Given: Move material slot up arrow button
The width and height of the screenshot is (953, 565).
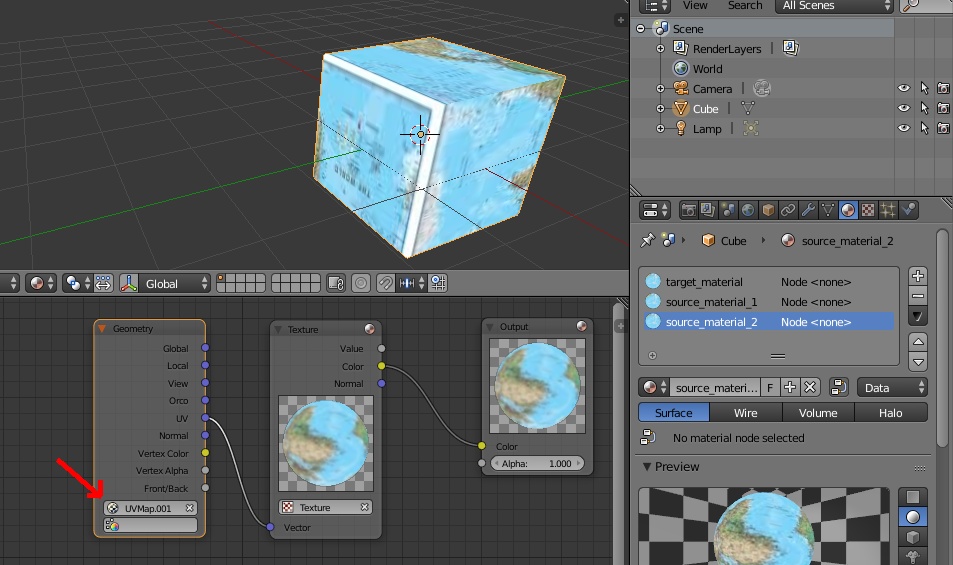Looking at the screenshot, I should point(918,342).
